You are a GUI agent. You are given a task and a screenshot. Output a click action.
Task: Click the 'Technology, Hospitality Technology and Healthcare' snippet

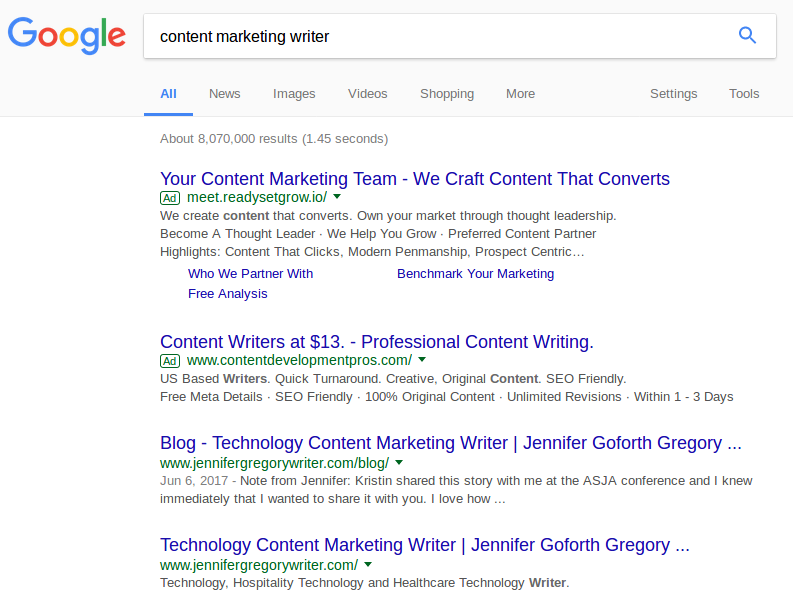tap(365, 583)
